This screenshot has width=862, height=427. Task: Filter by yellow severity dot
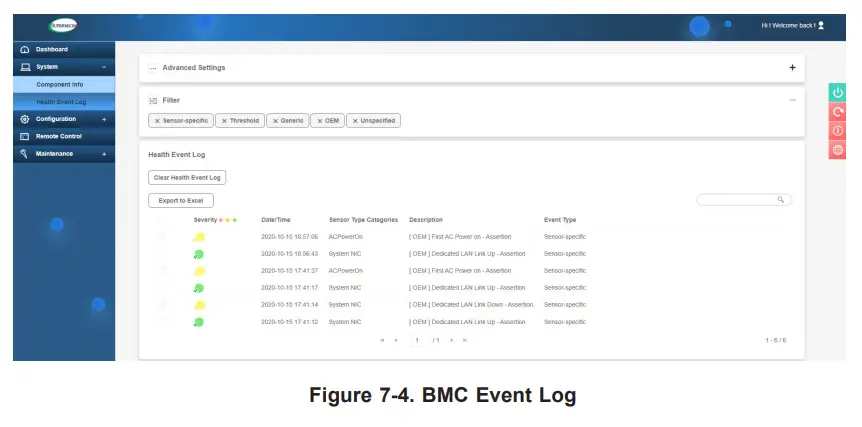click(x=228, y=220)
